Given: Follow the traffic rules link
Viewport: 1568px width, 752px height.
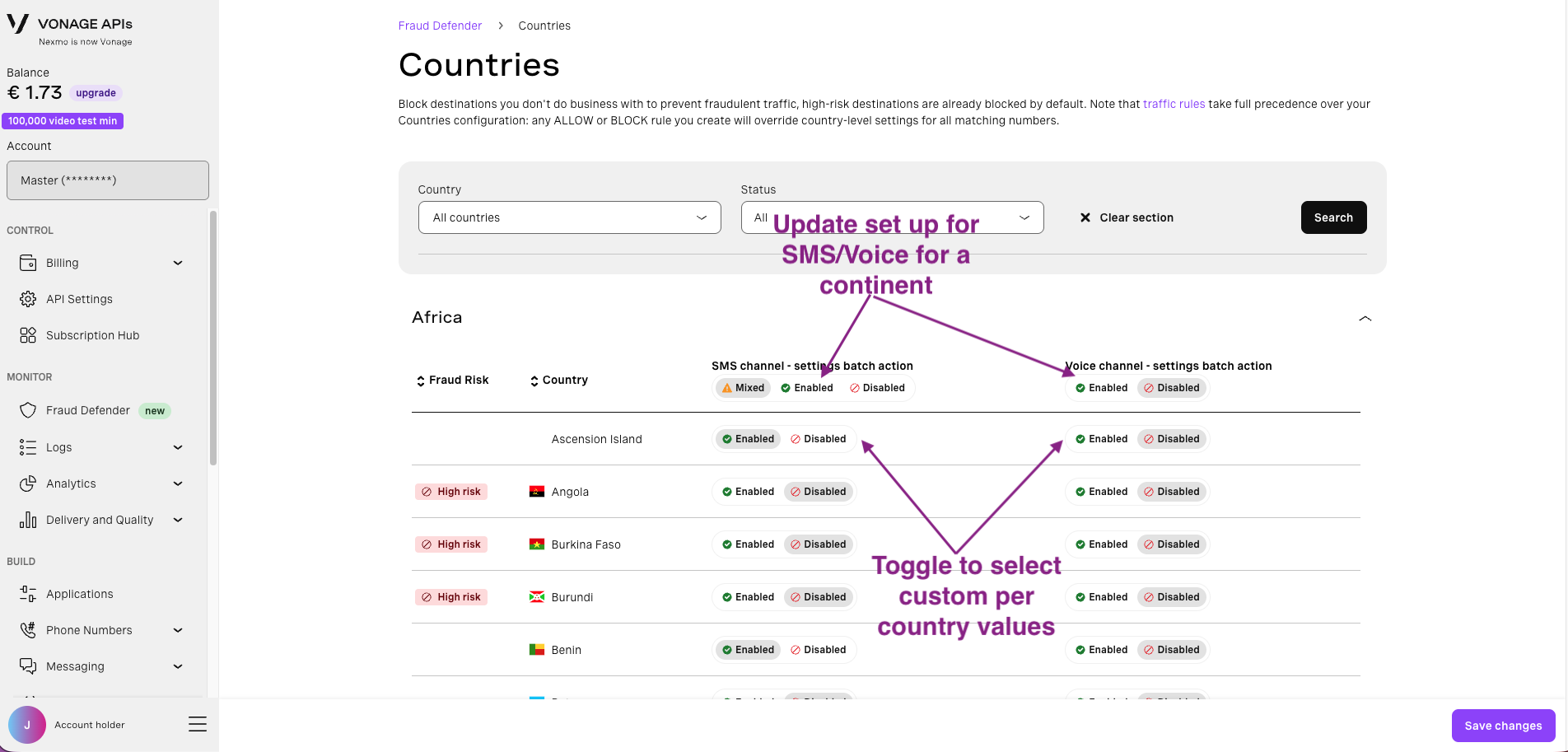Looking at the screenshot, I should click(x=1174, y=104).
